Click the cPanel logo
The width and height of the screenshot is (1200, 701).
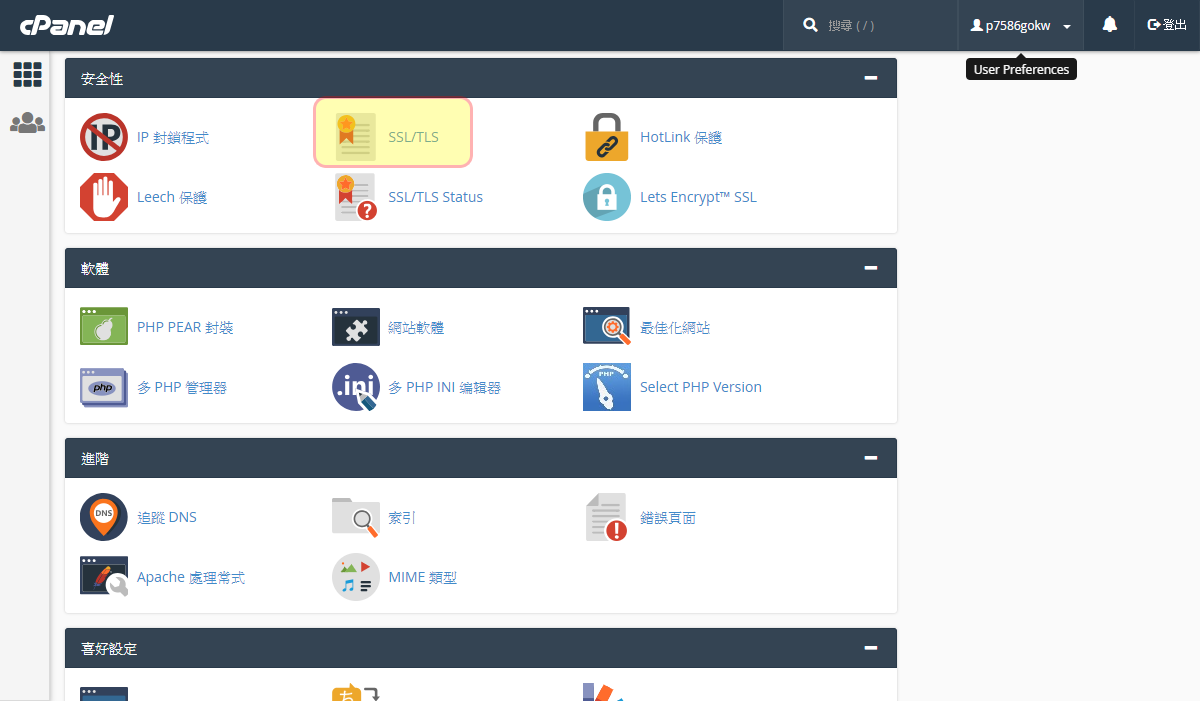(x=66, y=25)
